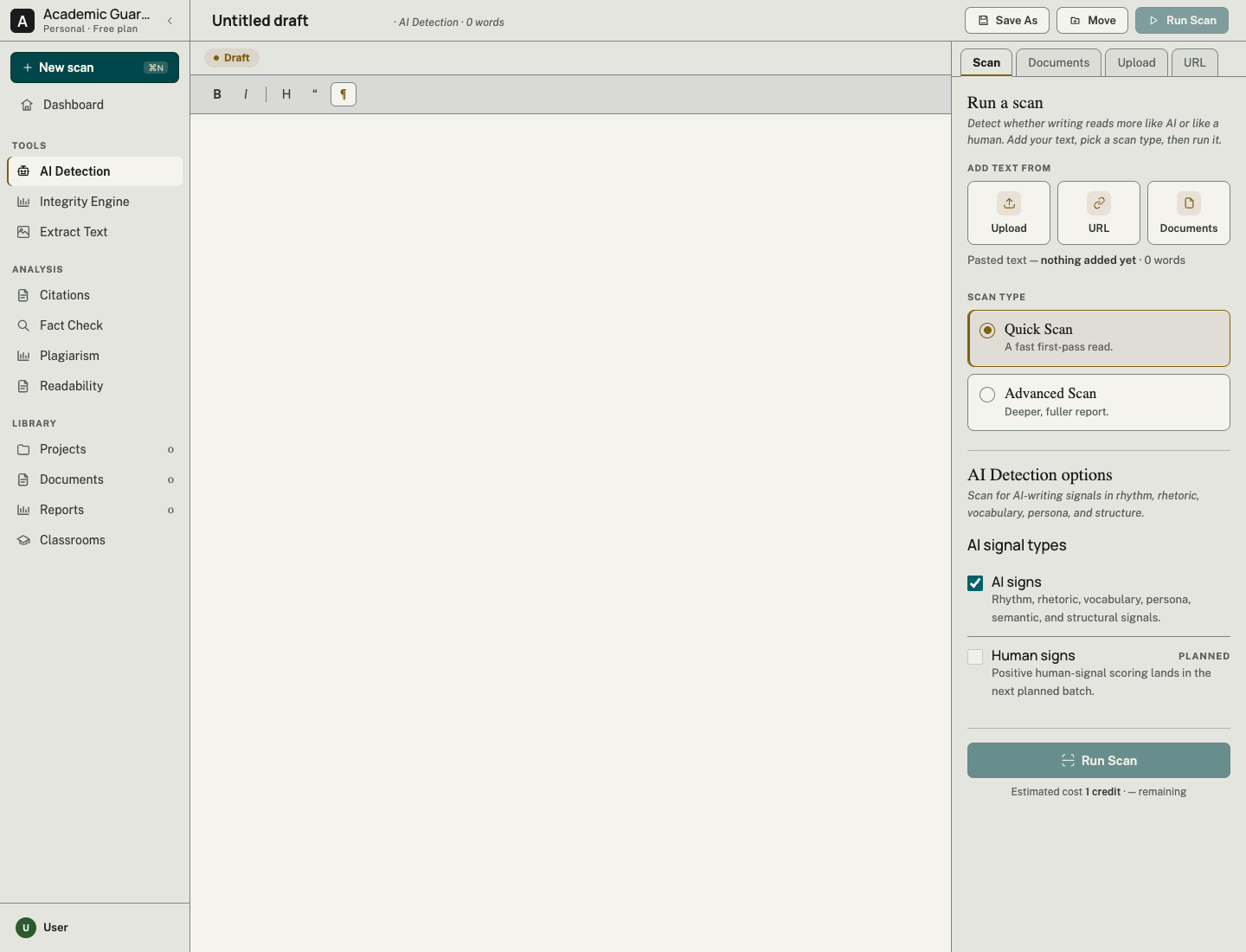Open the Integrity Engine chart icon

(x=23, y=202)
